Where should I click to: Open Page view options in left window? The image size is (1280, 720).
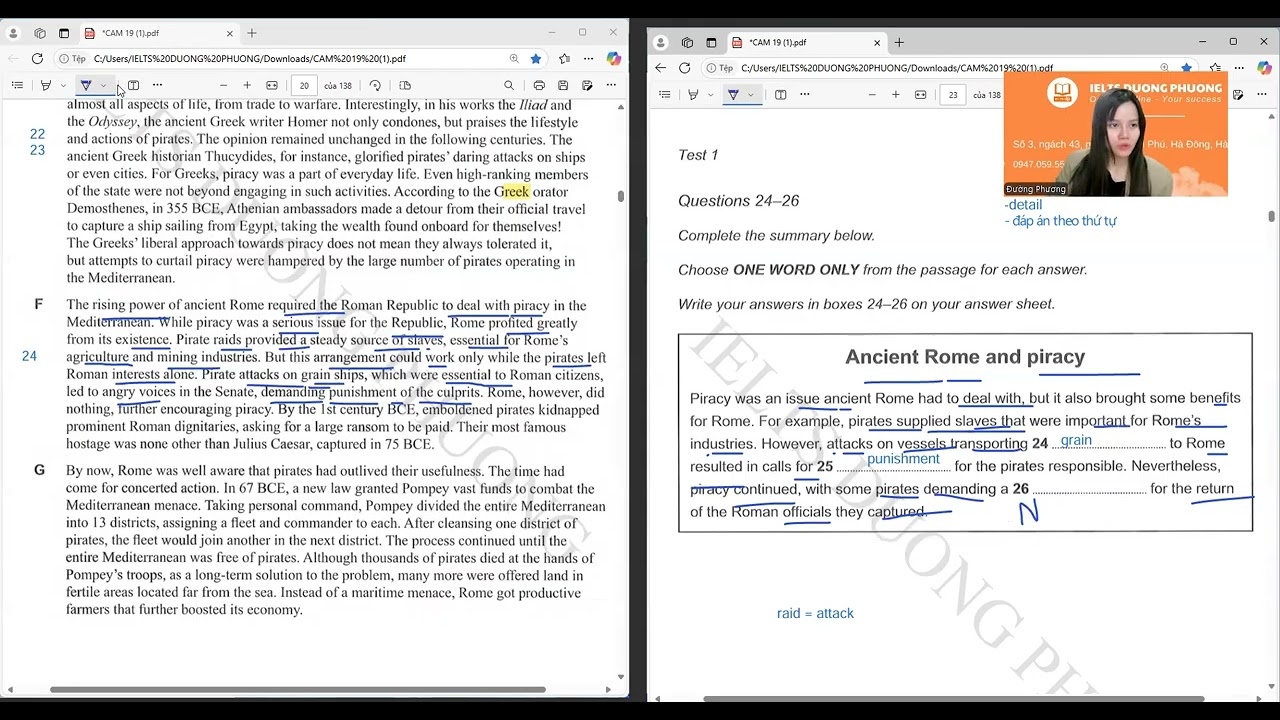(x=405, y=86)
